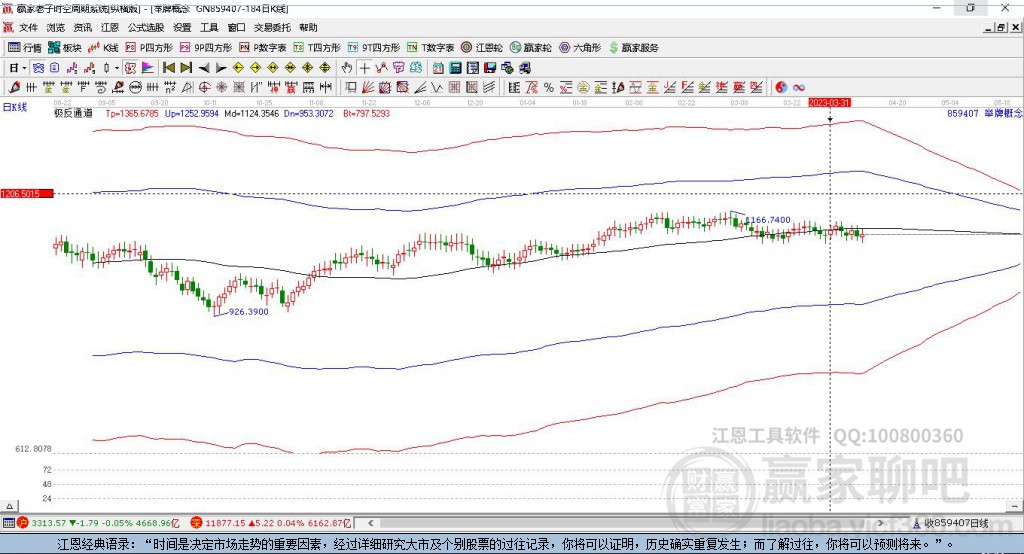Click the zigzag wave line tool icon
The height and width of the screenshot is (554, 1024).
pos(436,88)
